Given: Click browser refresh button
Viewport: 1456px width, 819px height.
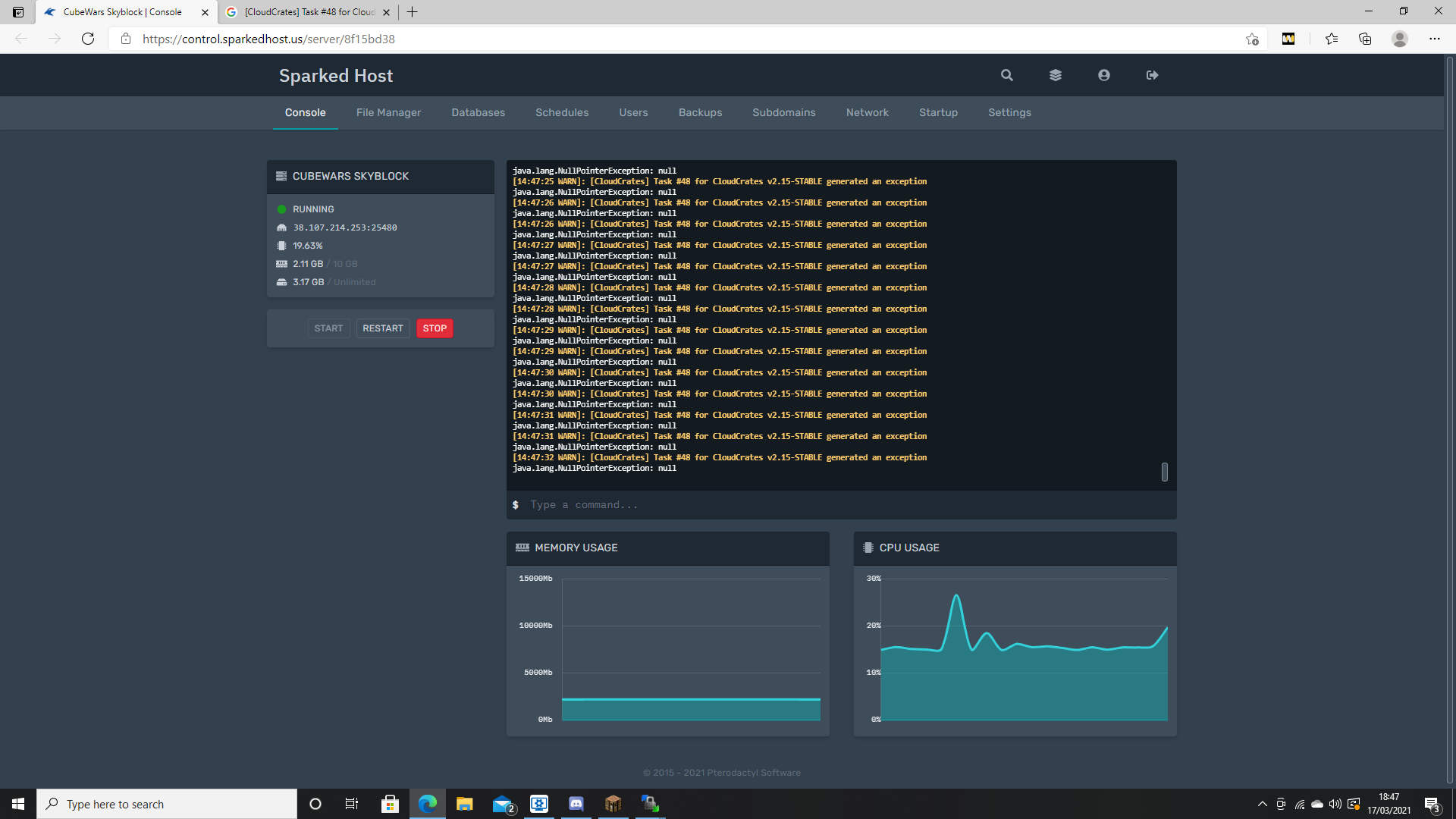Looking at the screenshot, I should click(88, 39).
